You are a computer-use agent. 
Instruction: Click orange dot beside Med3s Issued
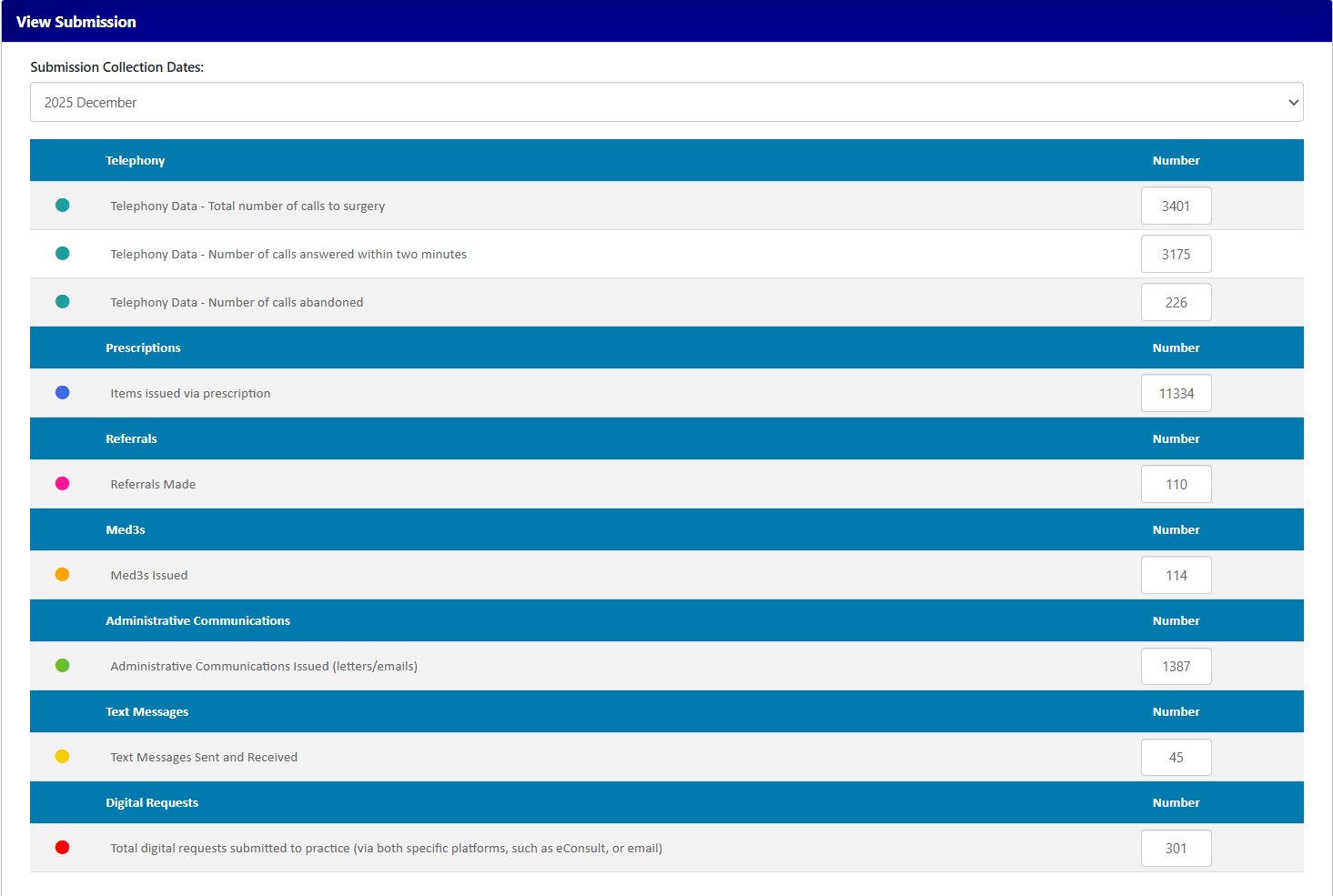click(62, 575)
